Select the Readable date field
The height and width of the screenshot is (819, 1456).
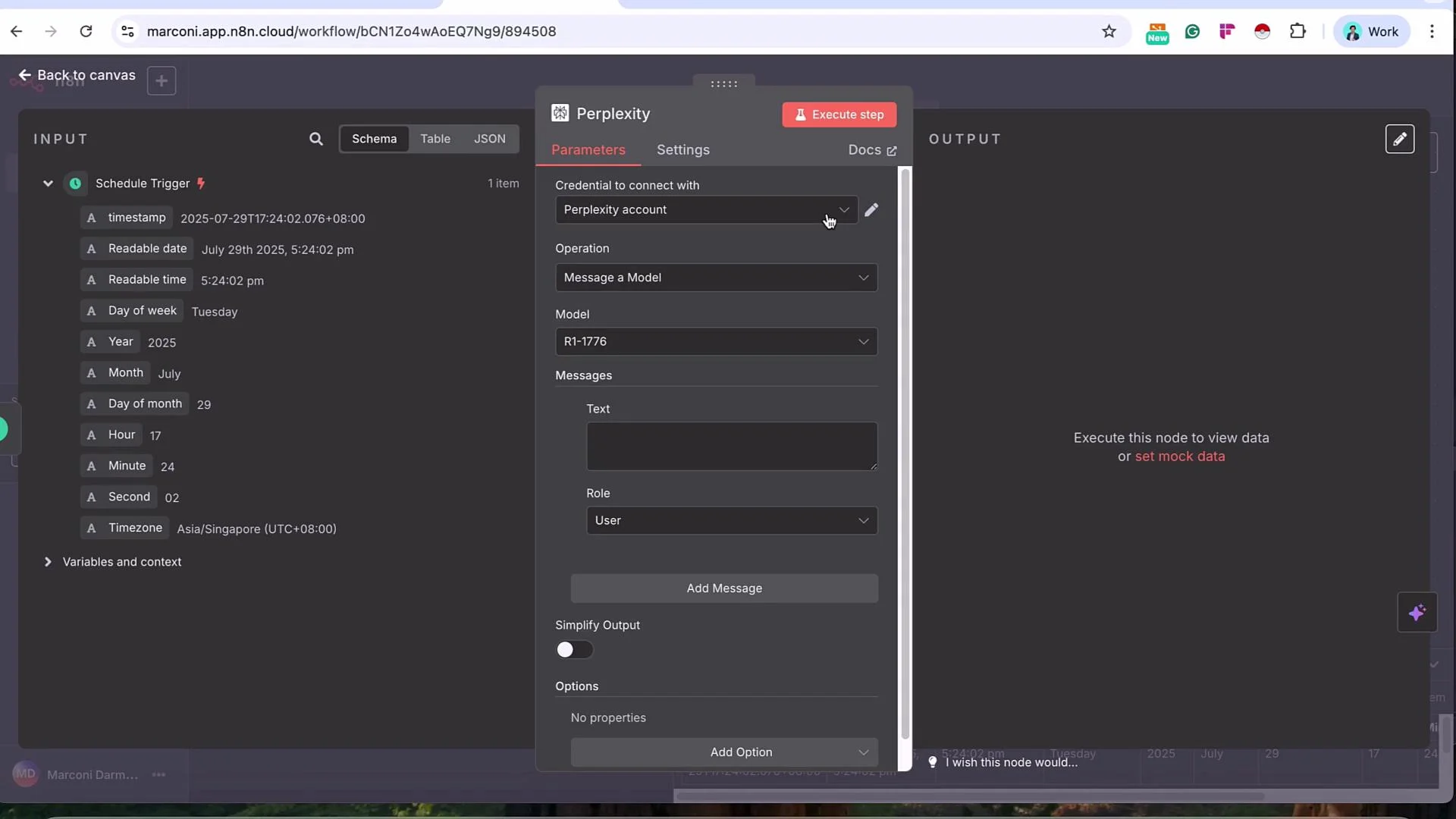pyautogui.click(x=137, y=249)
